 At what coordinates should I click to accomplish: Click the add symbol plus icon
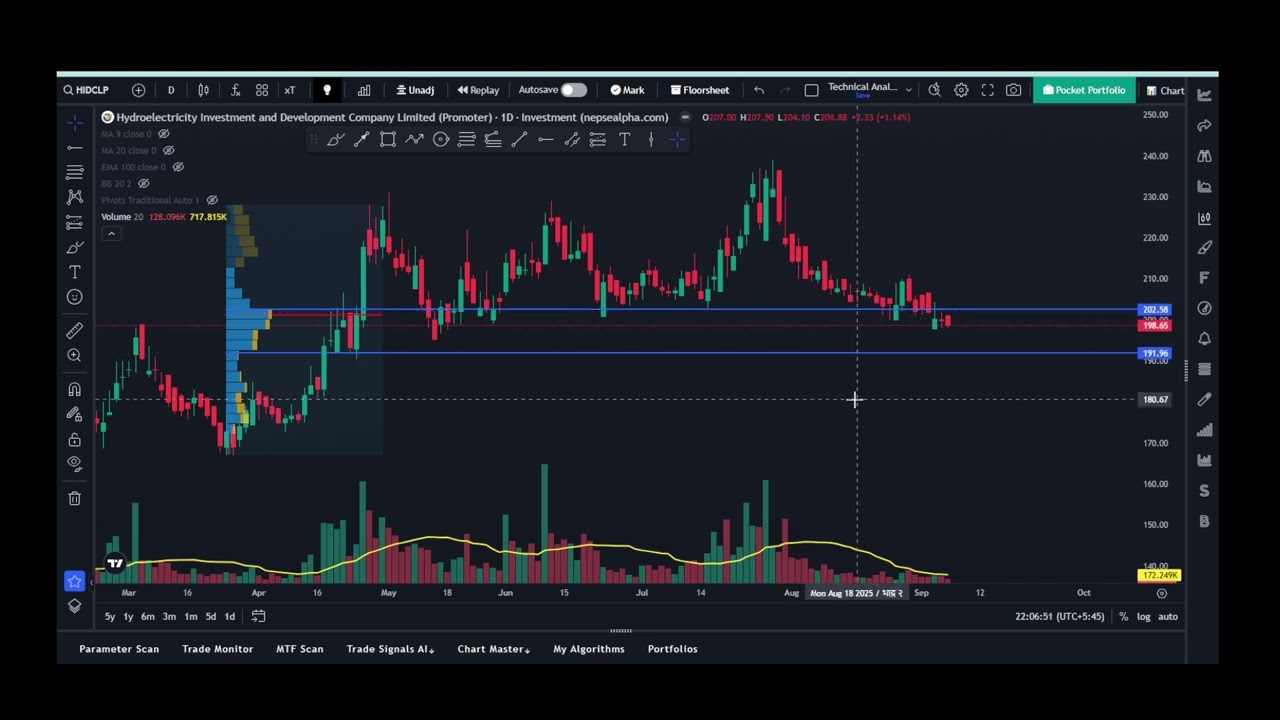139,90
